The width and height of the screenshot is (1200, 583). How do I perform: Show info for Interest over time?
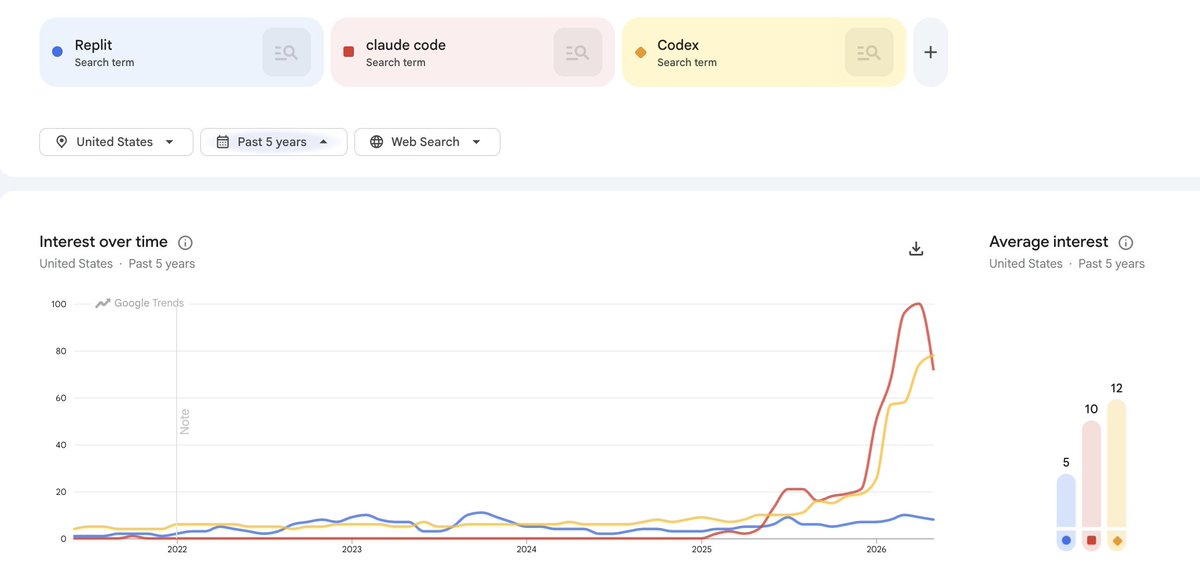[x=185, y=242]
